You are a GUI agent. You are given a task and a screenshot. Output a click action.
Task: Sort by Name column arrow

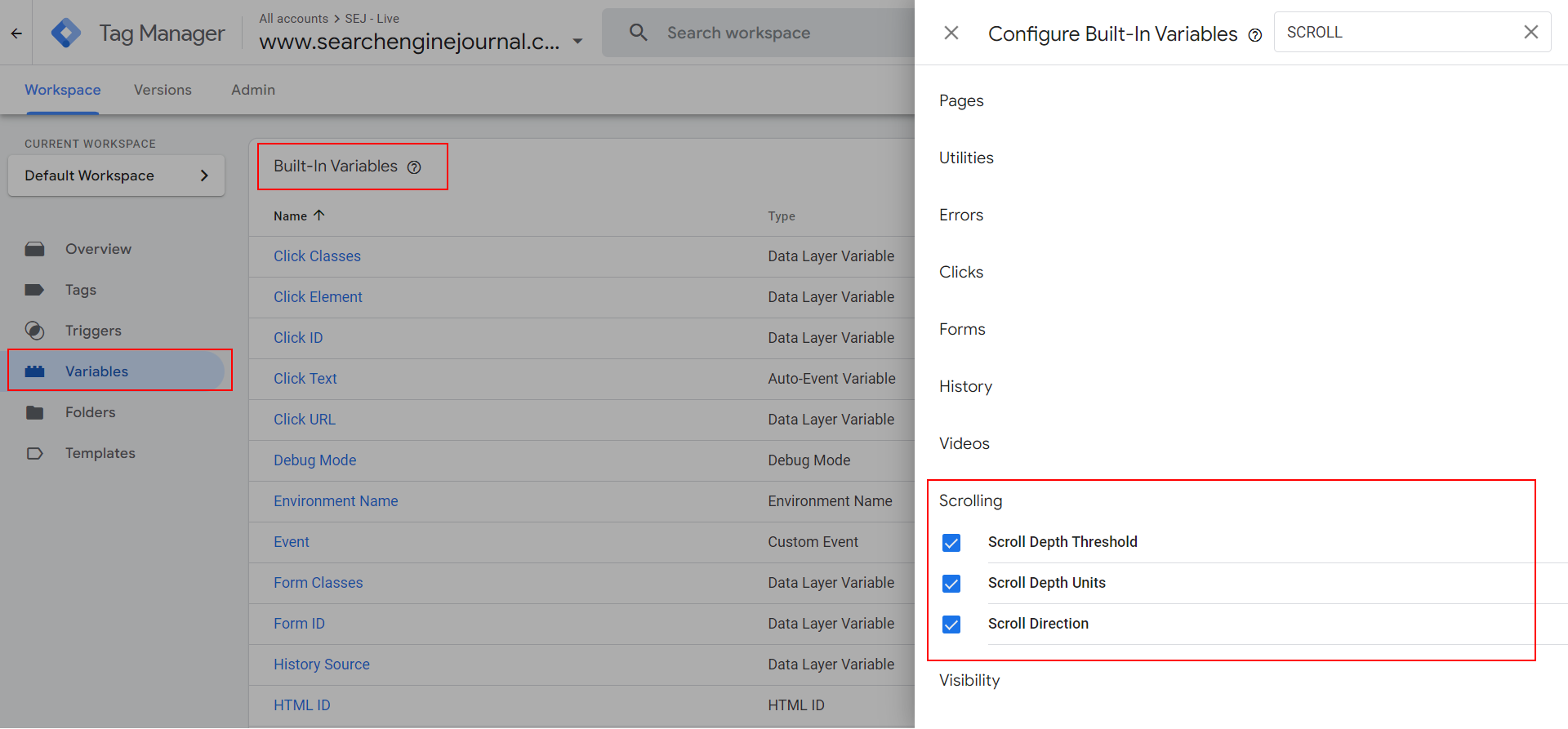pos(319,216)
